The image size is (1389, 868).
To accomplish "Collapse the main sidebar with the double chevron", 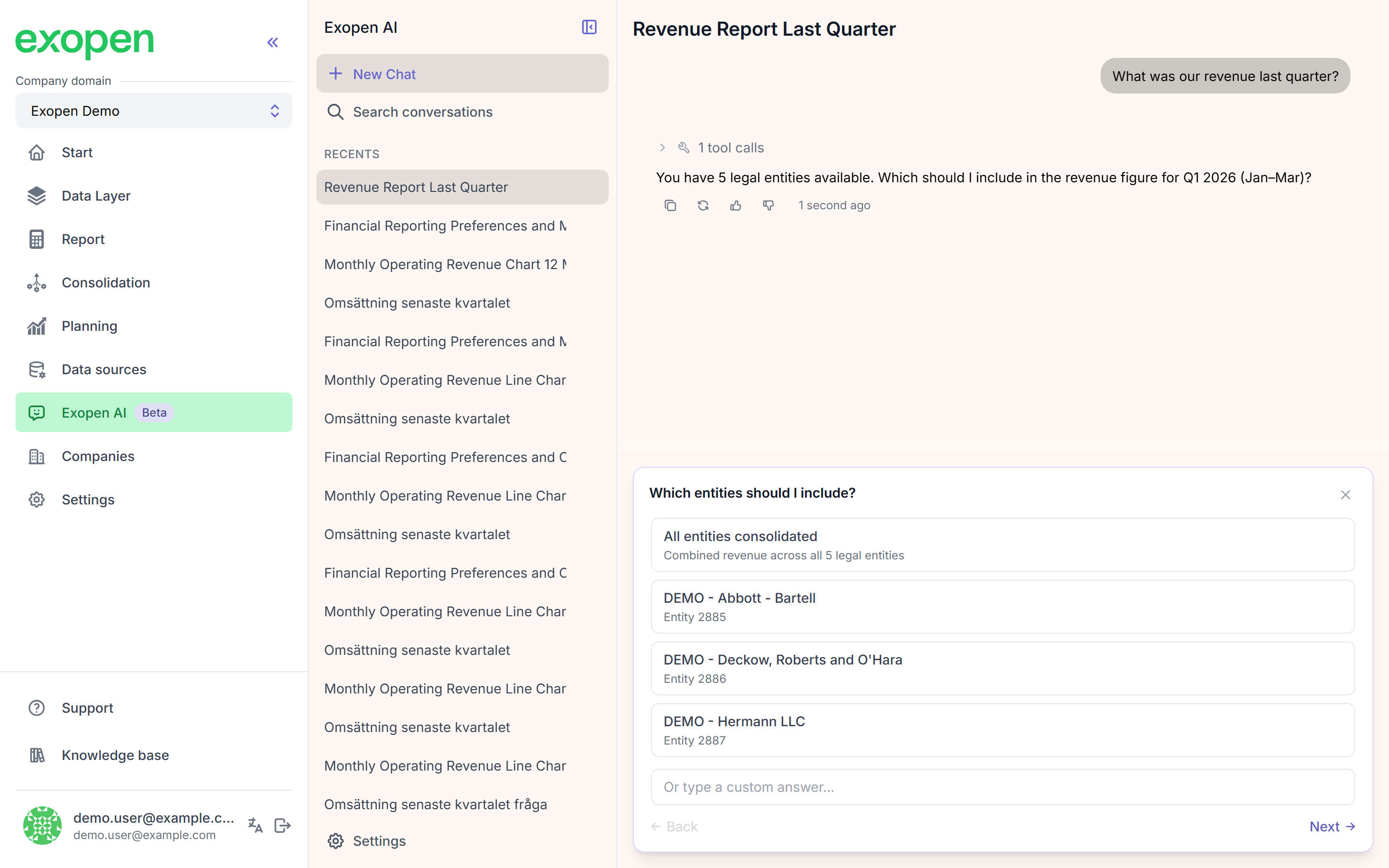I will pos(272,42).
